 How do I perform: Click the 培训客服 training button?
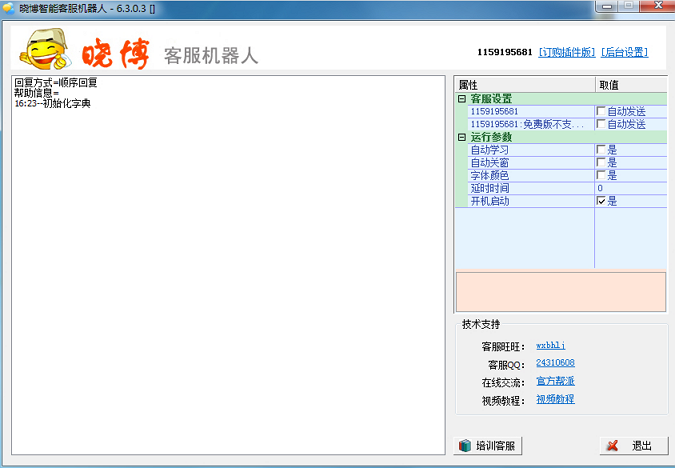click(x=488, y=445)
